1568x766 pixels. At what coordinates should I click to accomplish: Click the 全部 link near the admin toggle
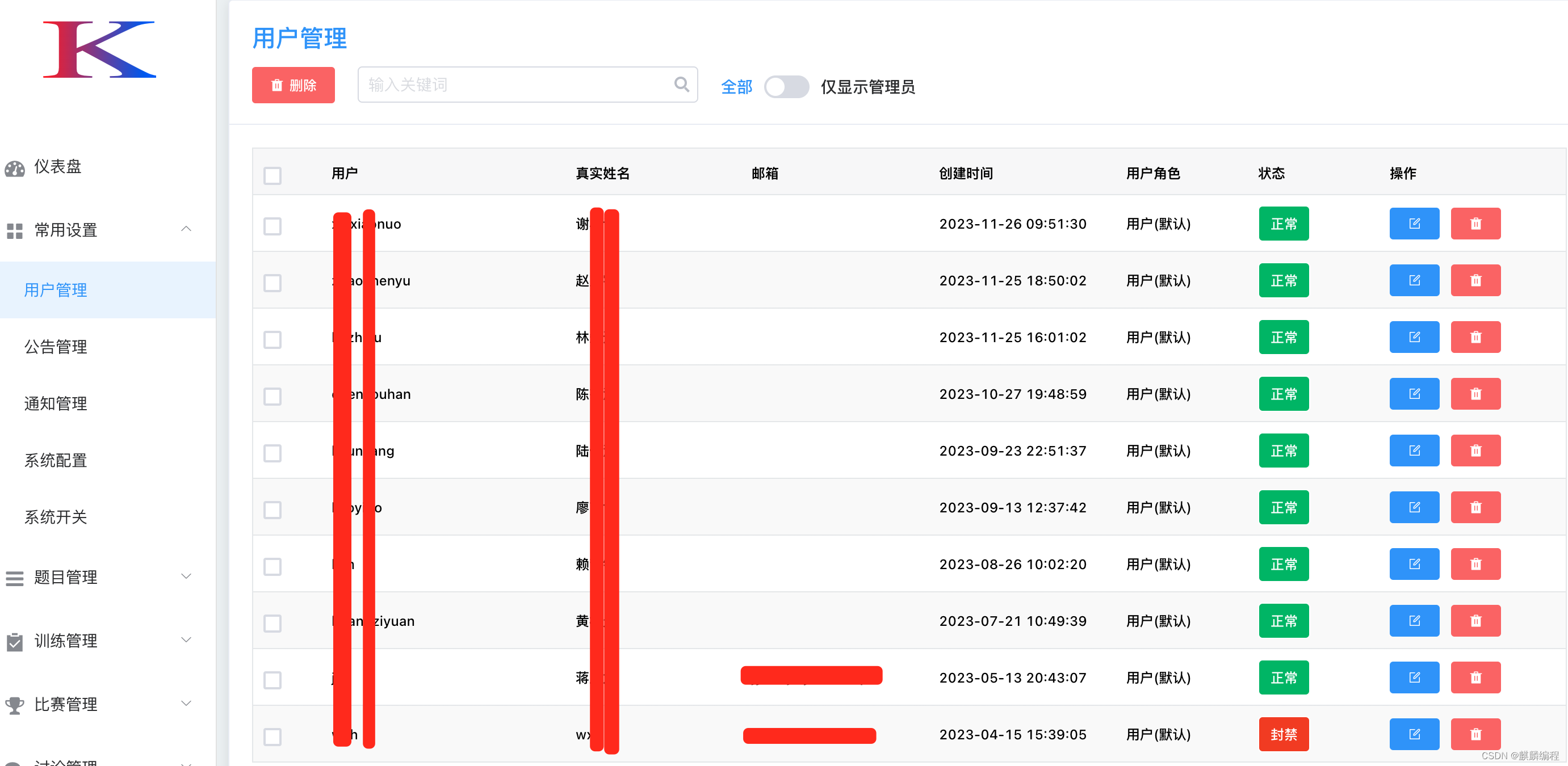point(736,87)
